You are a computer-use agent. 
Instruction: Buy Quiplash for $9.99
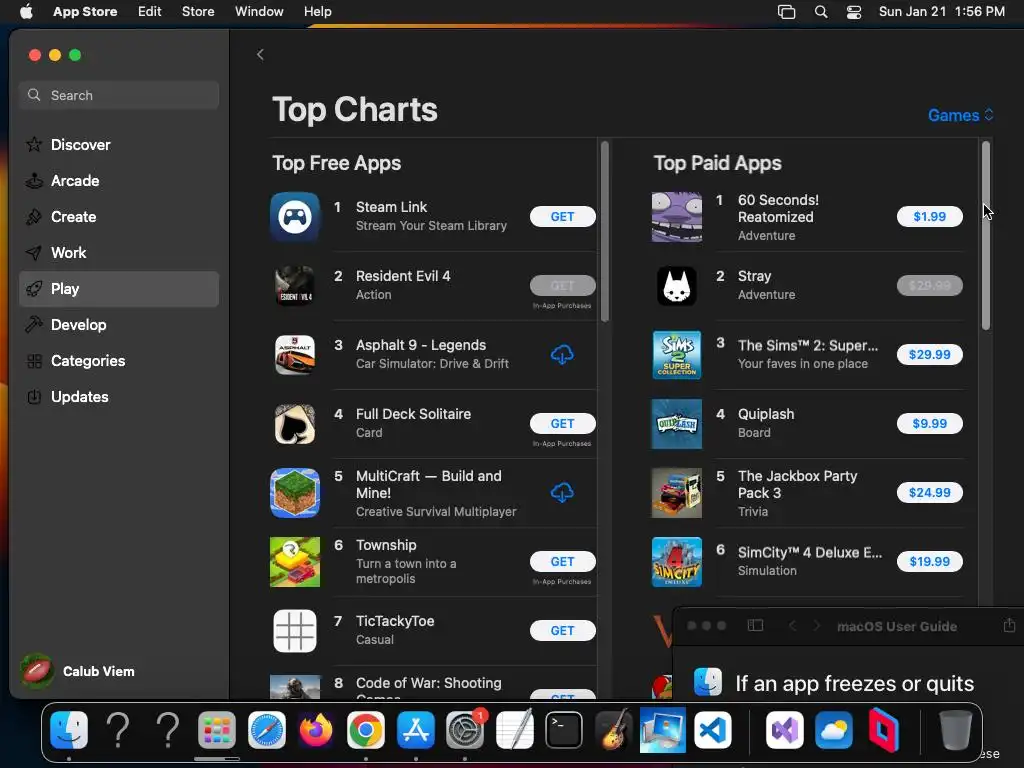(x=929, y=424)
